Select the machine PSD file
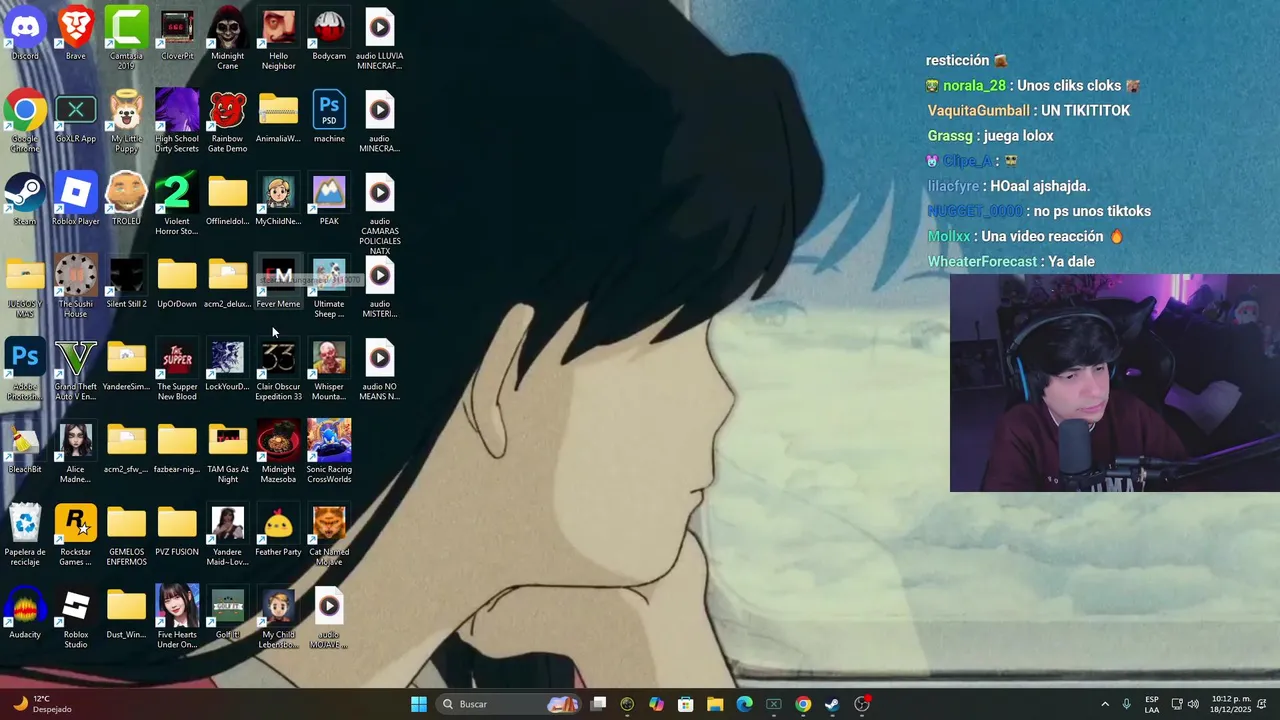Screen dimensions: 1280x720 click(x=329, y=118)
